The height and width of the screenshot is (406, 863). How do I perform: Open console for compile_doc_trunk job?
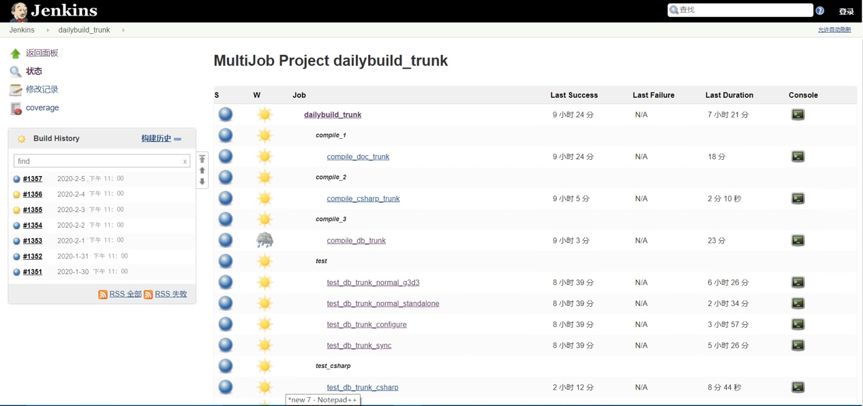(x=797, y=157)
